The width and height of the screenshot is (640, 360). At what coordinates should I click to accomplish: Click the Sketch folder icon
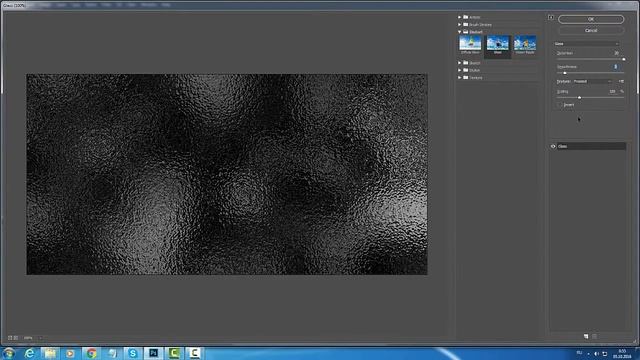(x=466, y=63)
